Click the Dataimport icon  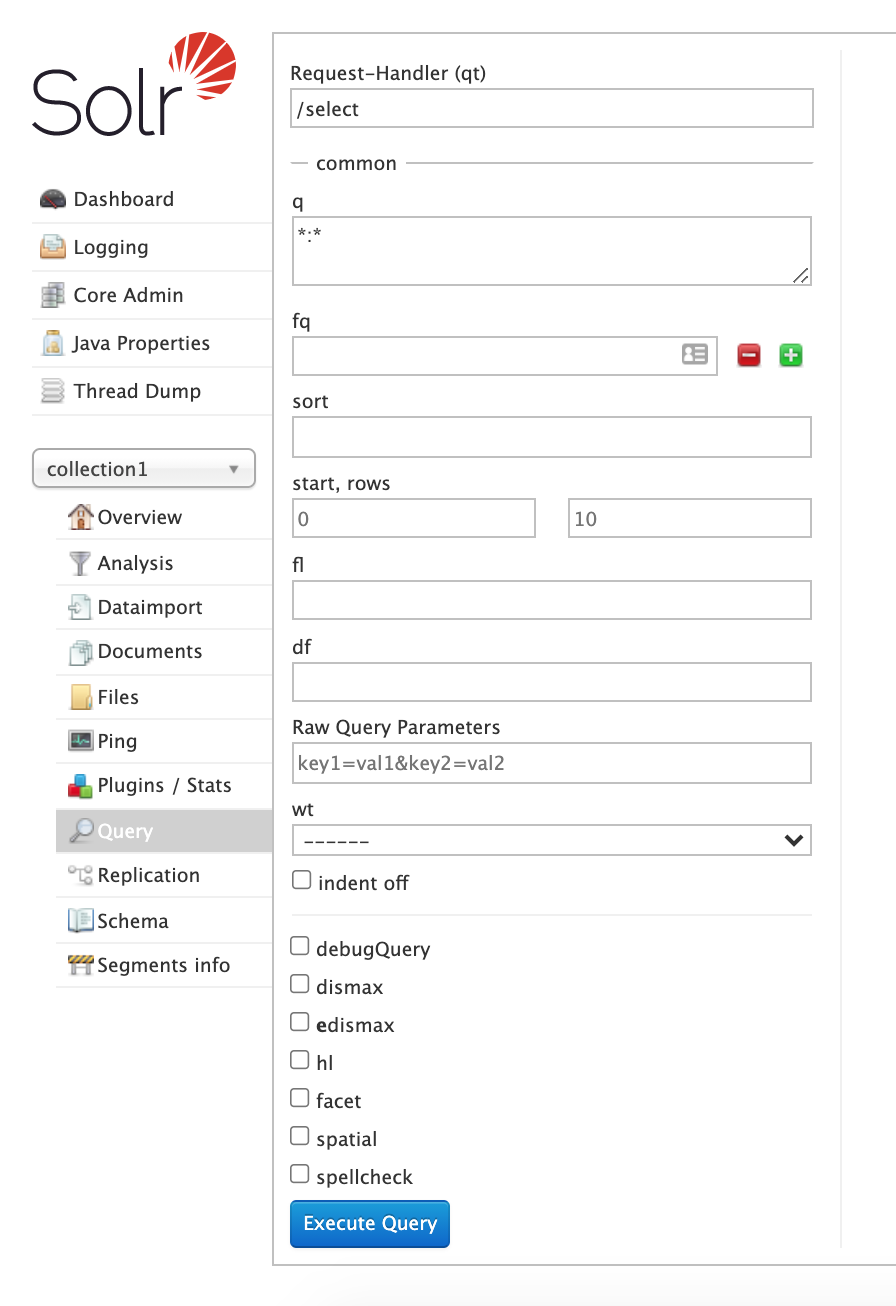click(x=80, y=607)
